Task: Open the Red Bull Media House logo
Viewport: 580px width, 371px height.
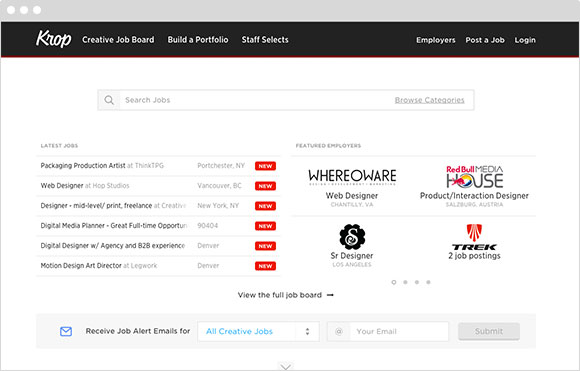Action: click(475, 177)
